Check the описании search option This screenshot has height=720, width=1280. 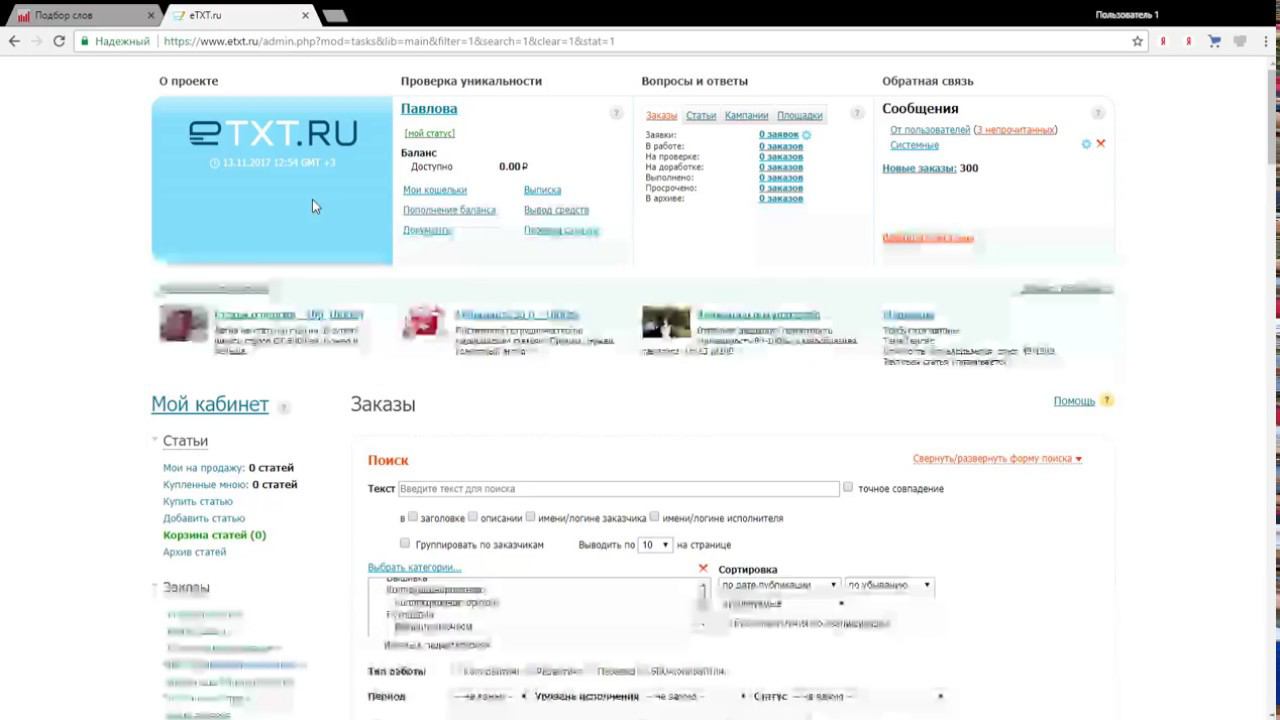click(x=473, y=517)
